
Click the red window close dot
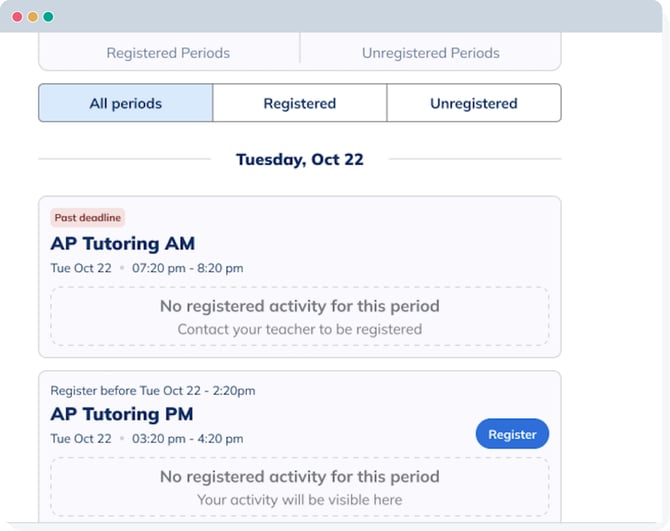coord(17,17)
